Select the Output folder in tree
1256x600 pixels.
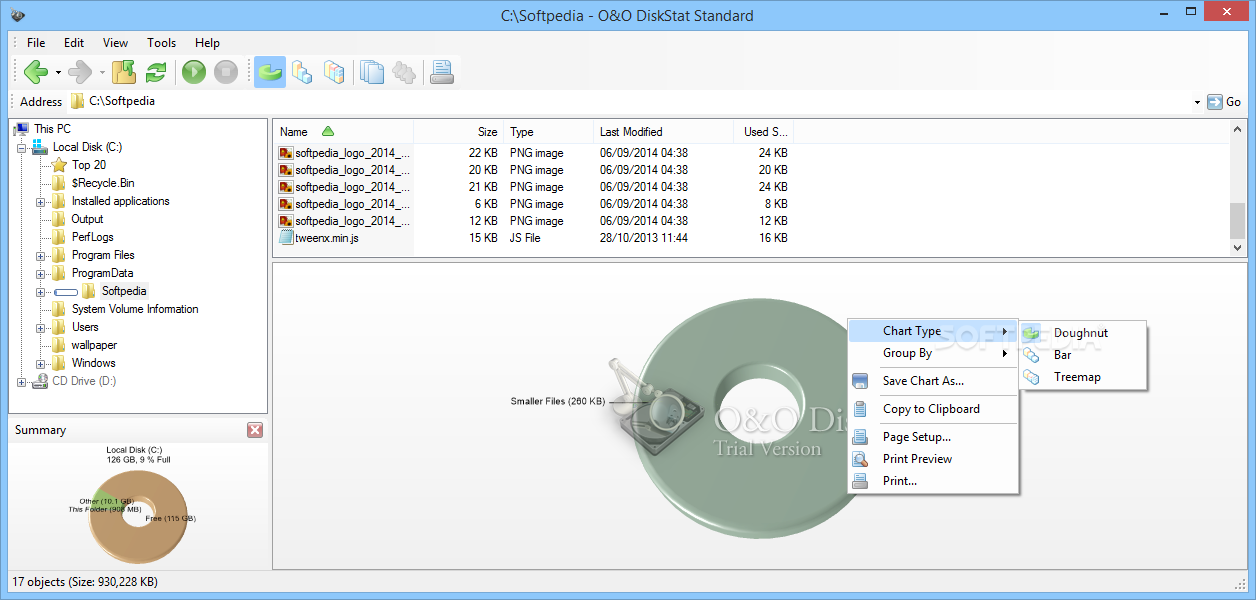pyautogui.click(x=87, y=219)
